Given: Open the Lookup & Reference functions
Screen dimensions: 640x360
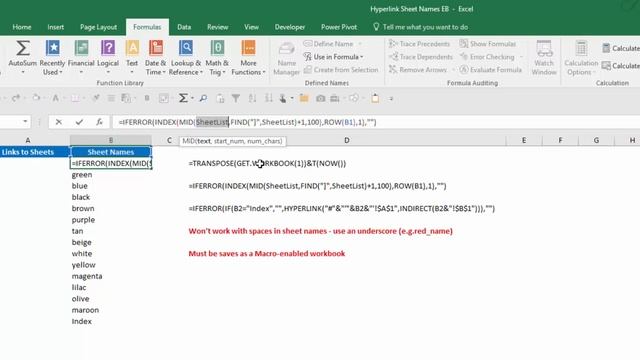Looking at the screenshot, I should click(186, 58).
